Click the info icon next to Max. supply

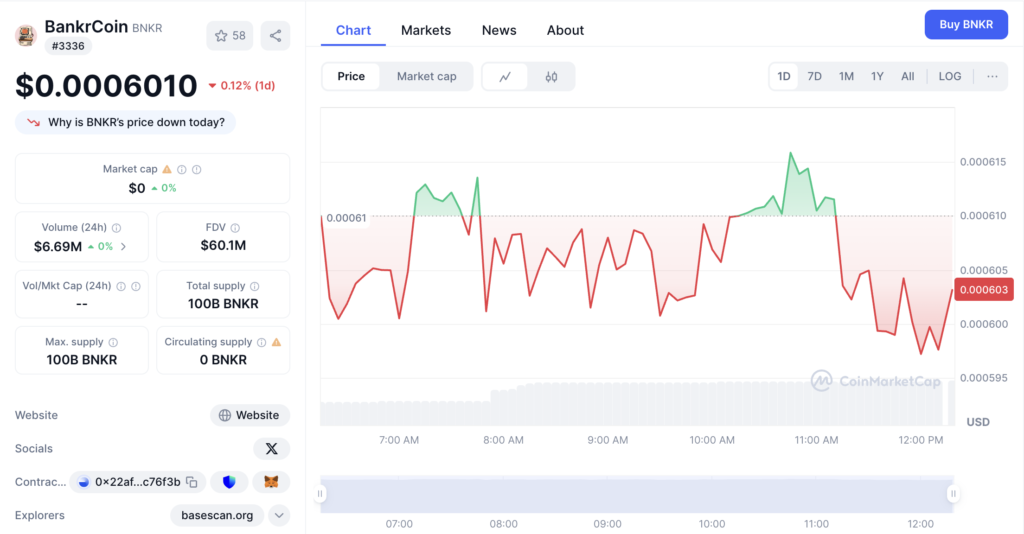coord(113,342)
